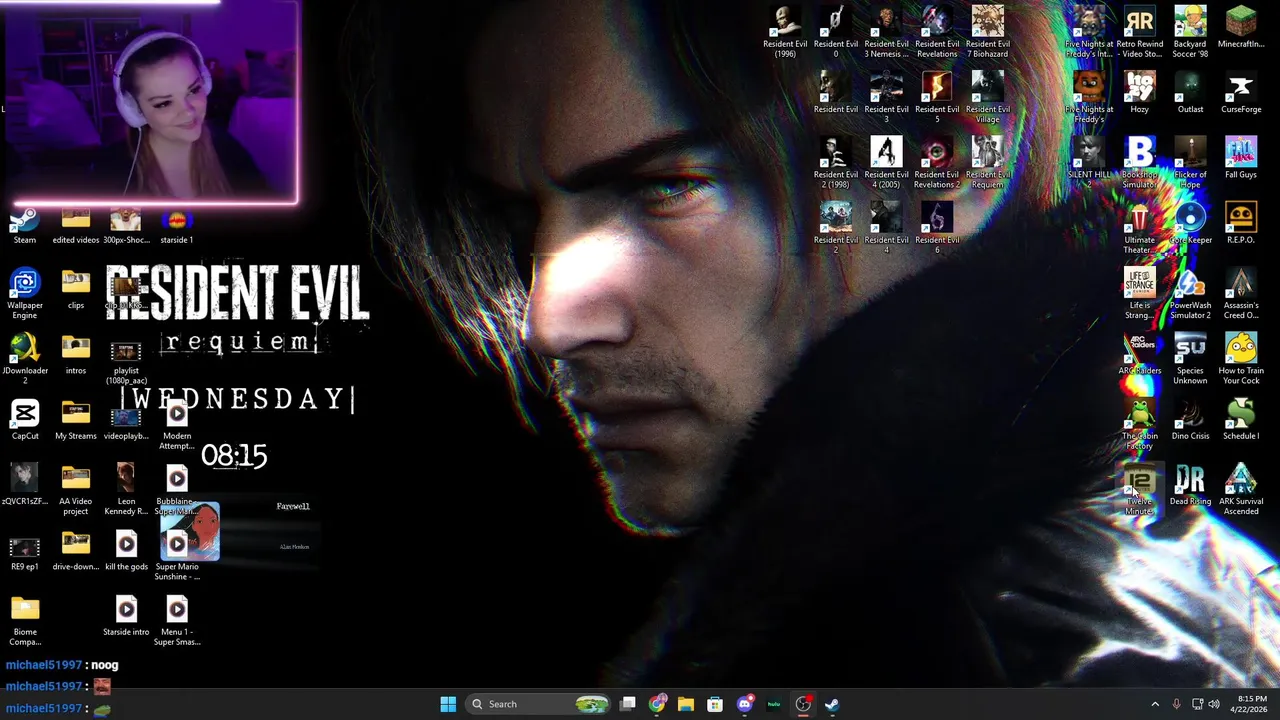The image size is (1280, 720).
Task: Select the Twelve Minutes shortcut
Action: (x=1140, y=490)
